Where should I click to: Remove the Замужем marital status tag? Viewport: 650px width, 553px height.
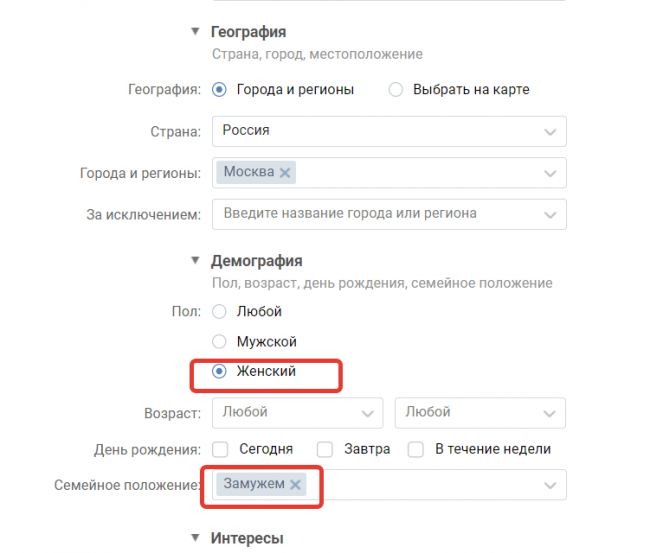pyautogui.click(x=295, y=485)
